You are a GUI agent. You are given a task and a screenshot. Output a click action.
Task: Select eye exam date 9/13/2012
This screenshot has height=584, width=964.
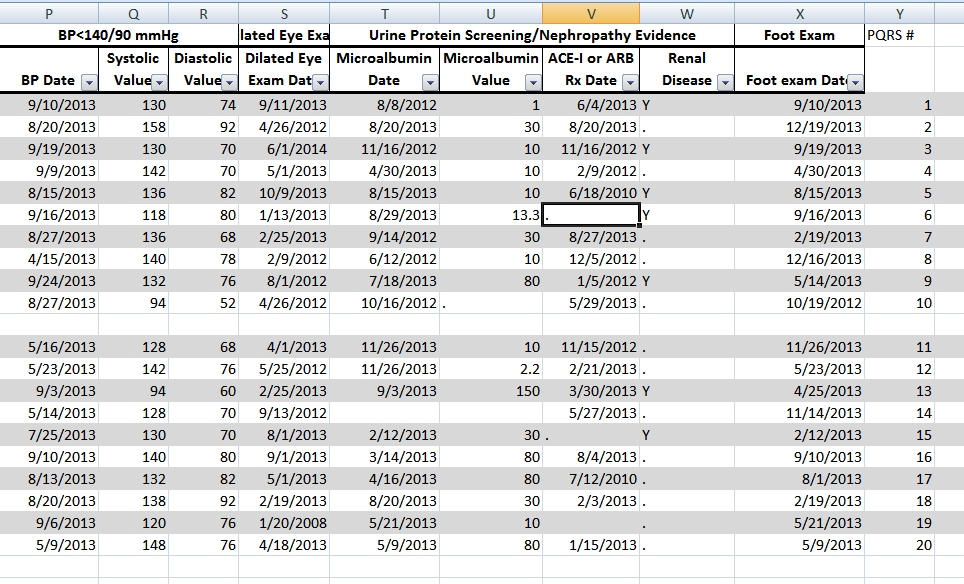click(284, 413)
